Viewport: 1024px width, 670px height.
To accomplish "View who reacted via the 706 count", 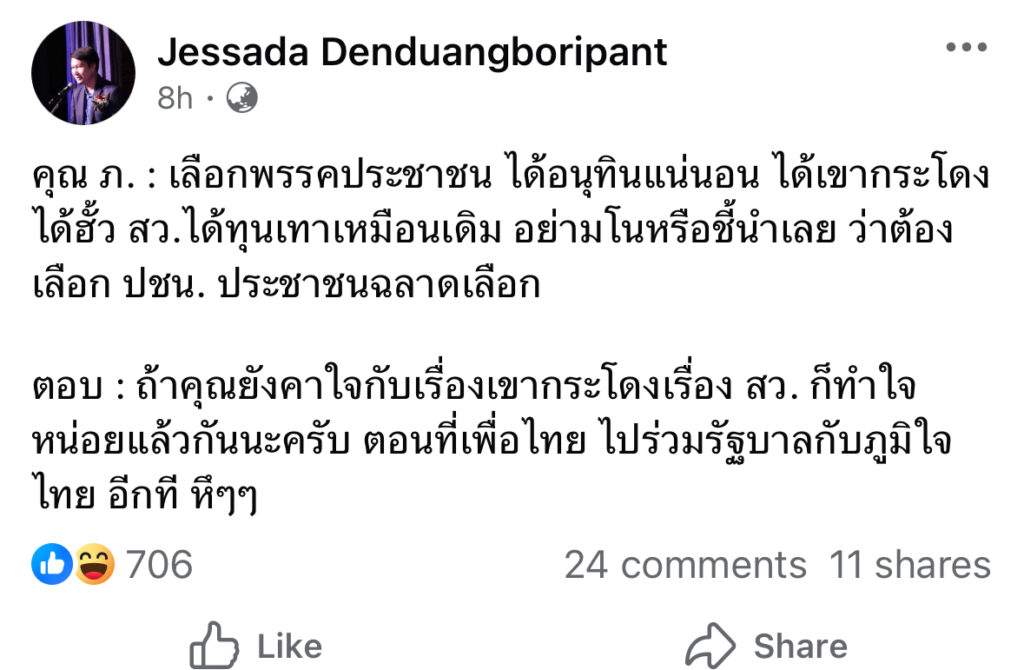I will point(159,565).
